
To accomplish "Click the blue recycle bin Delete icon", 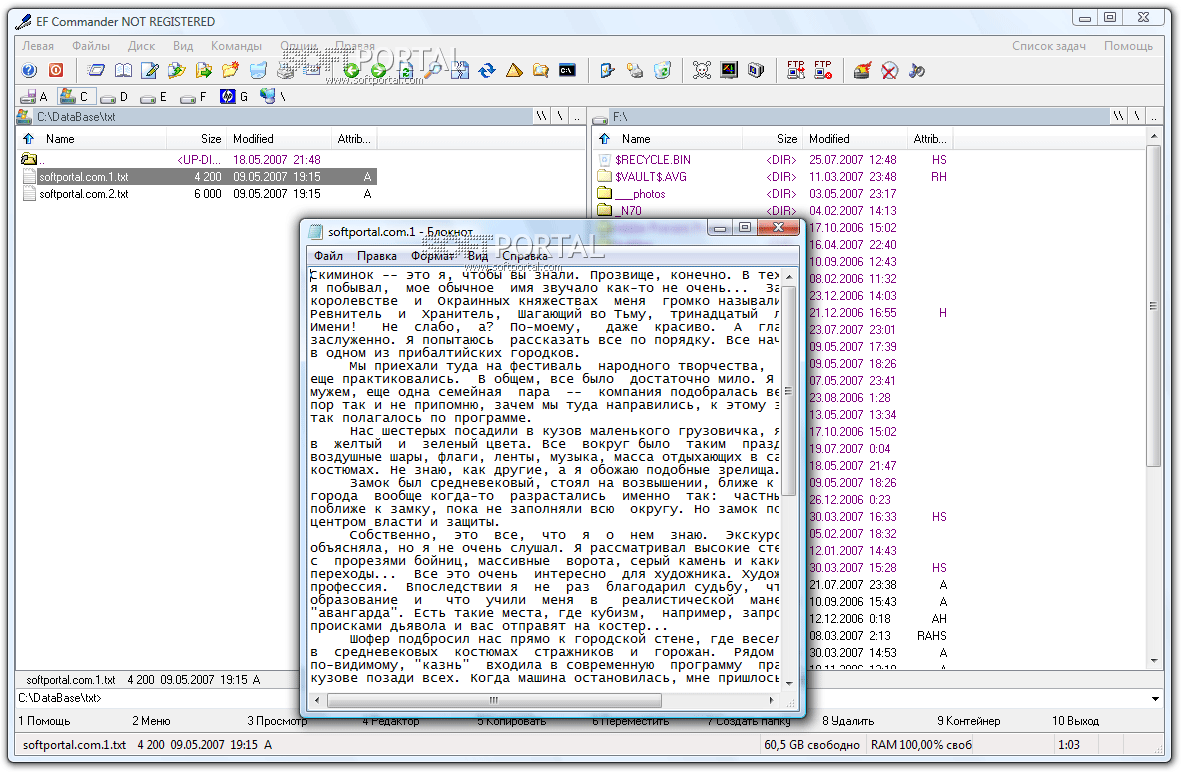I will click(x=258, y=70).
